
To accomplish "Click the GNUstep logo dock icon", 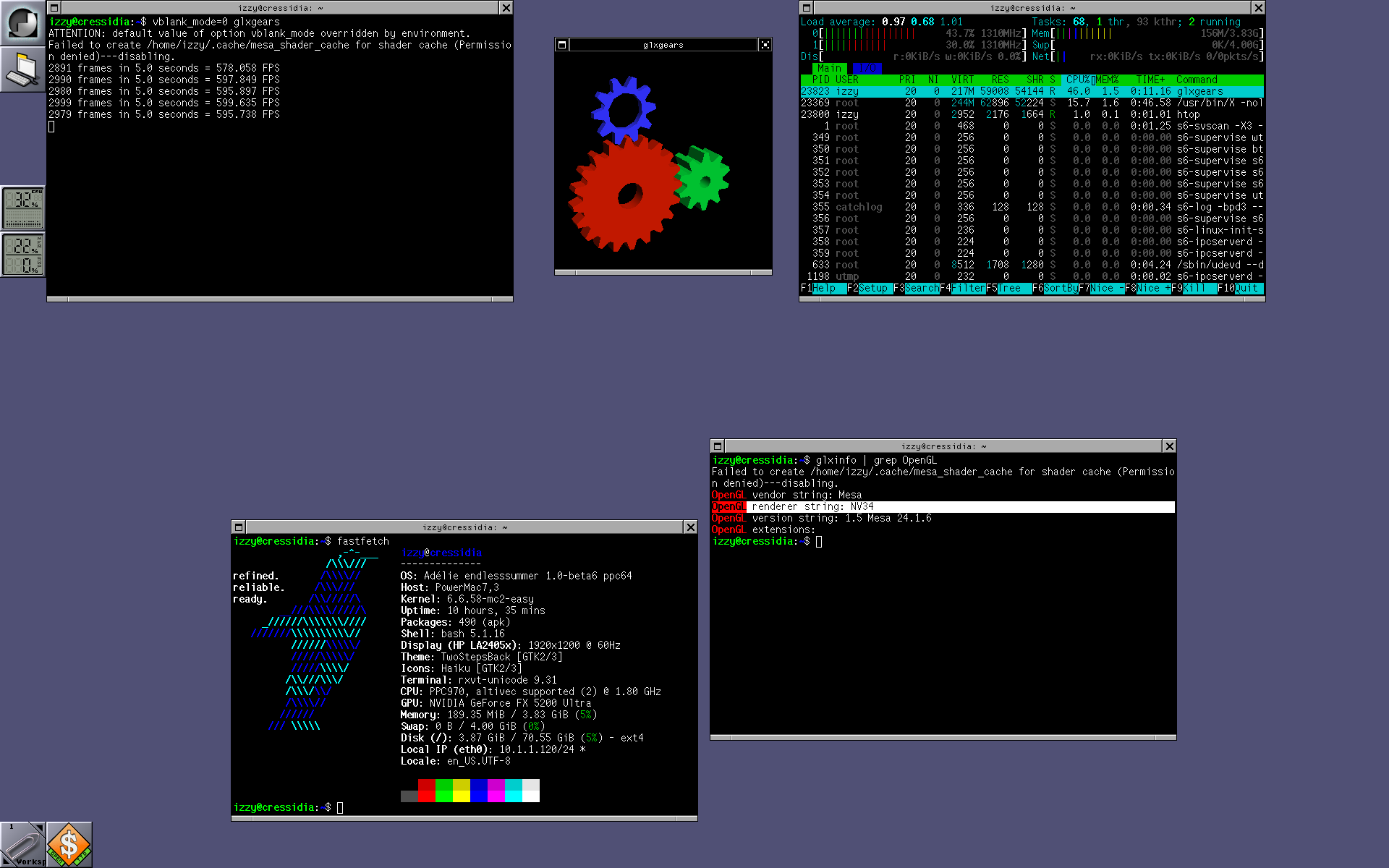I will tap(23, 23).
